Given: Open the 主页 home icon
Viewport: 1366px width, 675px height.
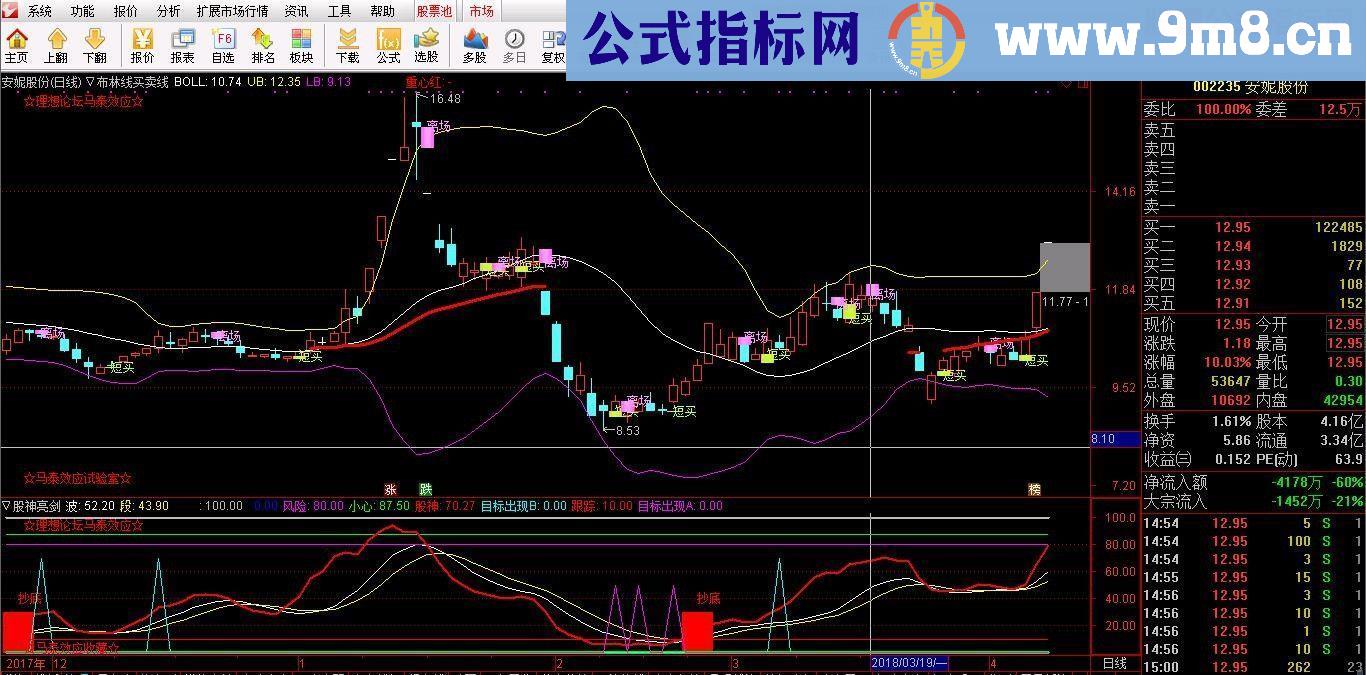Looking at the screenshot, I should [15, 45].
